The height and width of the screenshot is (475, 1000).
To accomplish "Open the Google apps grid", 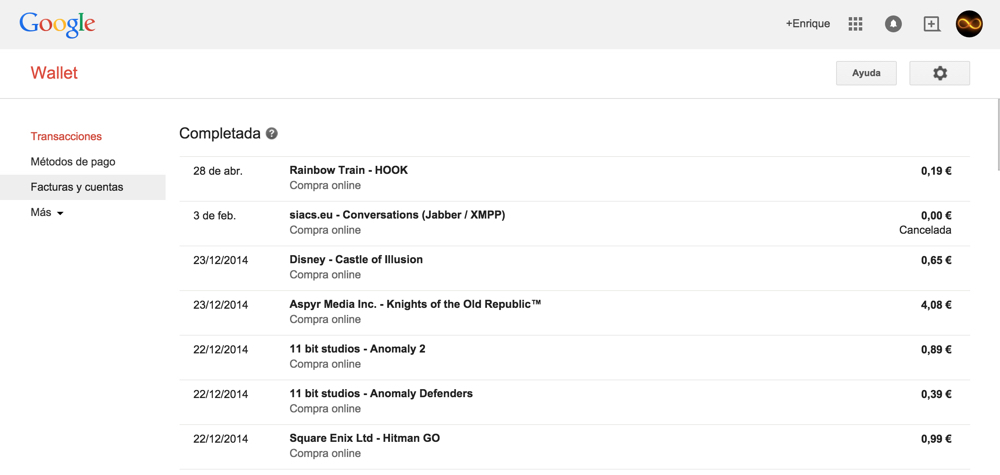I will 855,24.
